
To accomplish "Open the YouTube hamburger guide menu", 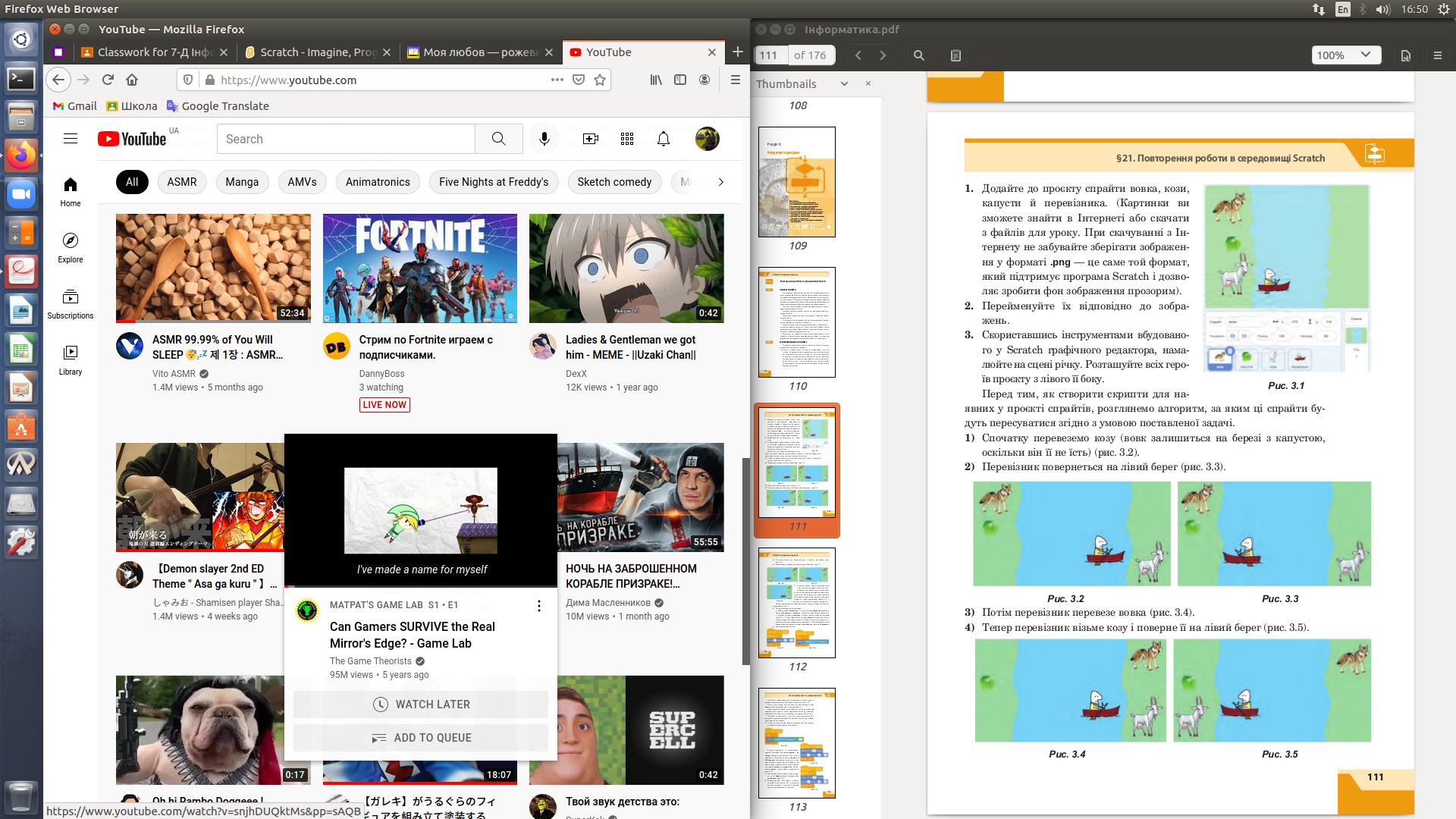I will point(71,139).
